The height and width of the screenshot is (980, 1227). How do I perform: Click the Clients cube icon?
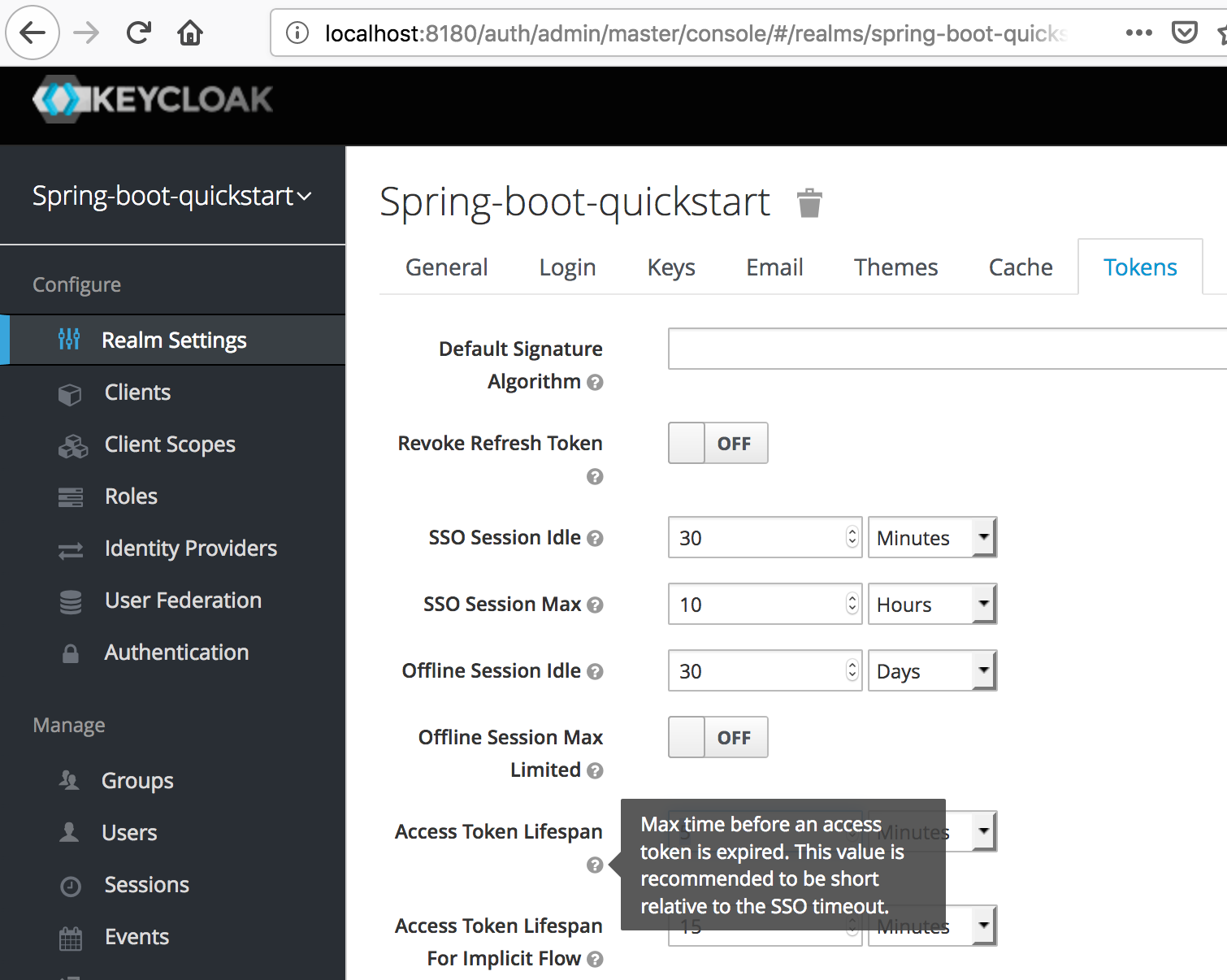(70, 394)
